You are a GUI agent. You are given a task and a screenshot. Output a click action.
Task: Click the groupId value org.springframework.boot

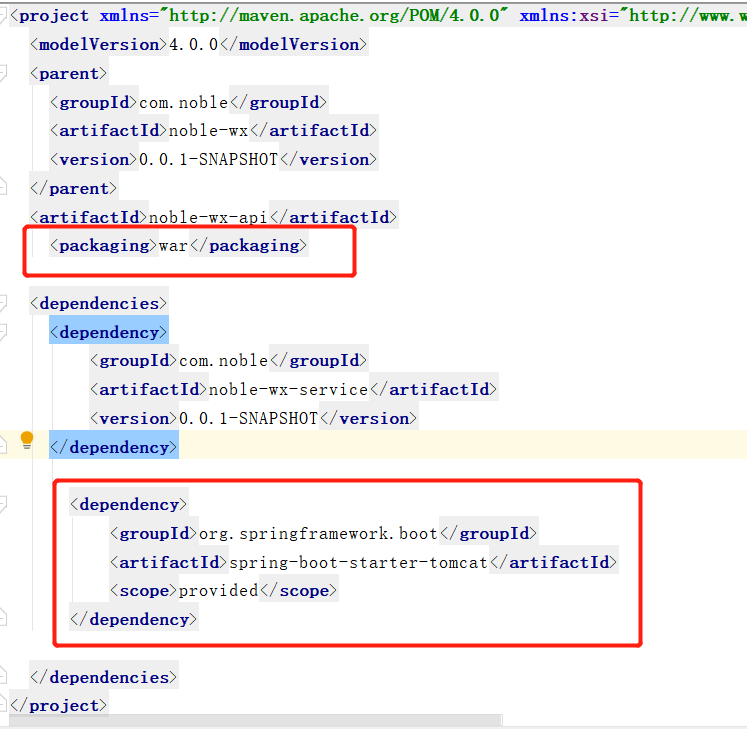[318, 534]
